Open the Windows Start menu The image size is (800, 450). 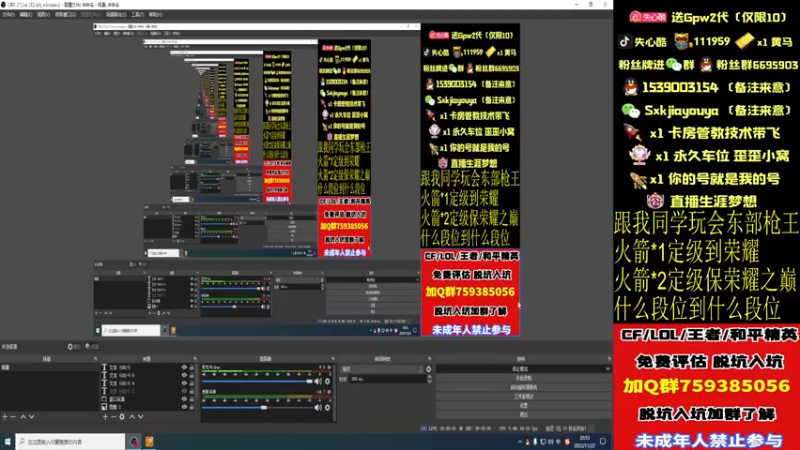click(x=8, y=442)
